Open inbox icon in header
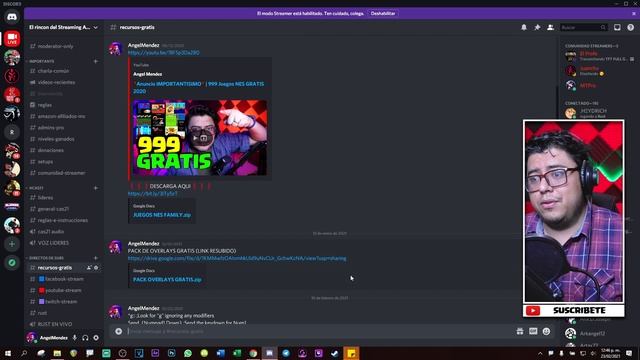Viewport: 640px width, 360px height. click(x=617, y=27)
